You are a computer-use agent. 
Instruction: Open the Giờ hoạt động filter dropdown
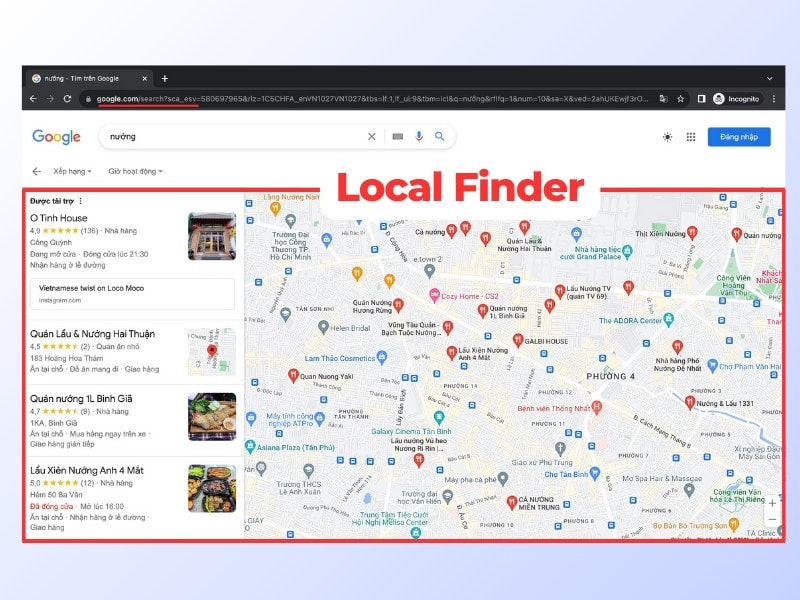coord(135,171)
